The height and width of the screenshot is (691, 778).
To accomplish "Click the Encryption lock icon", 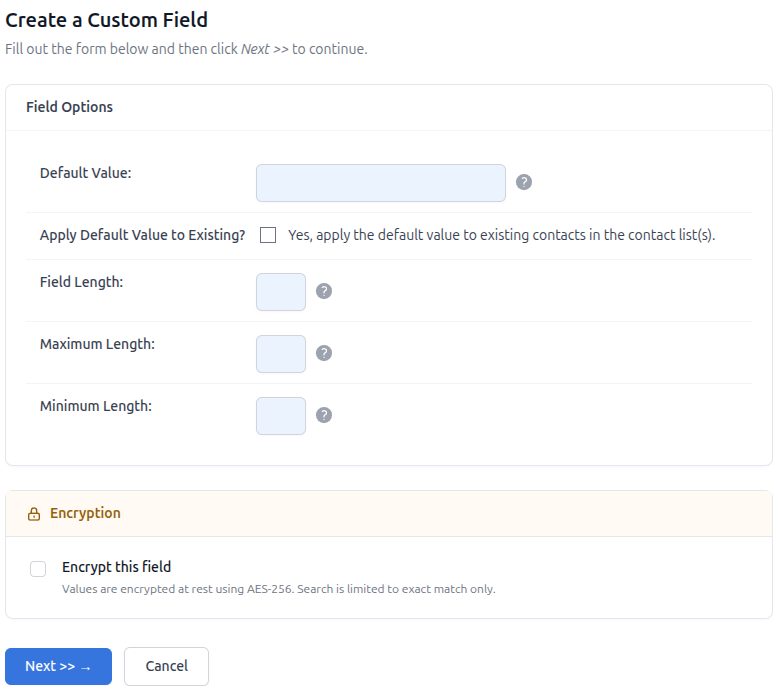I will pyautogui.click(x=34, y=514).
